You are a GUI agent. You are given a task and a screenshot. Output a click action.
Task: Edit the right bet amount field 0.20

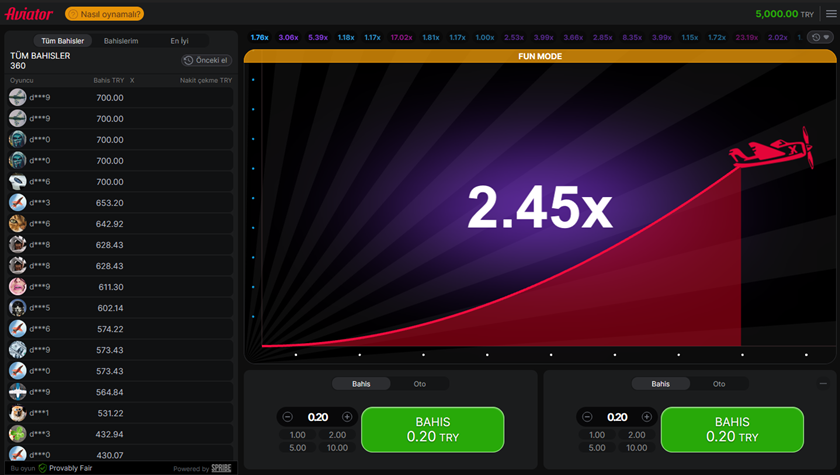(617, 417)
